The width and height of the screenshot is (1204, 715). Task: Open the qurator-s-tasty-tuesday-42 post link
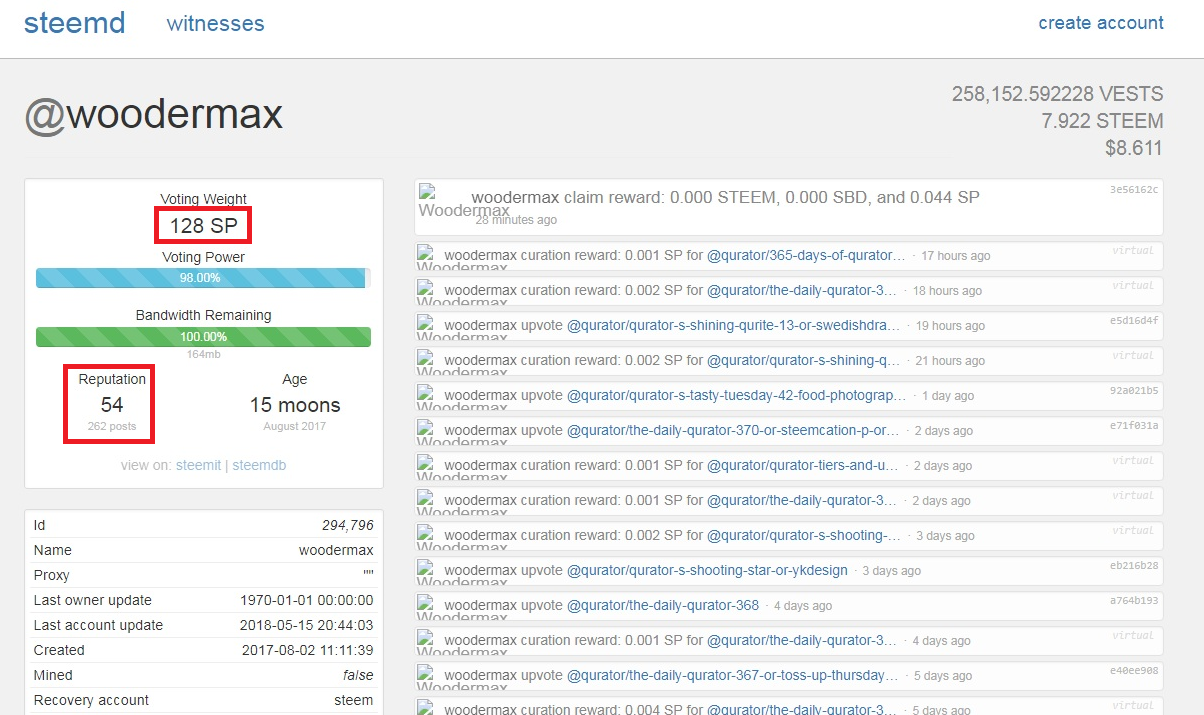click(737, 395)
